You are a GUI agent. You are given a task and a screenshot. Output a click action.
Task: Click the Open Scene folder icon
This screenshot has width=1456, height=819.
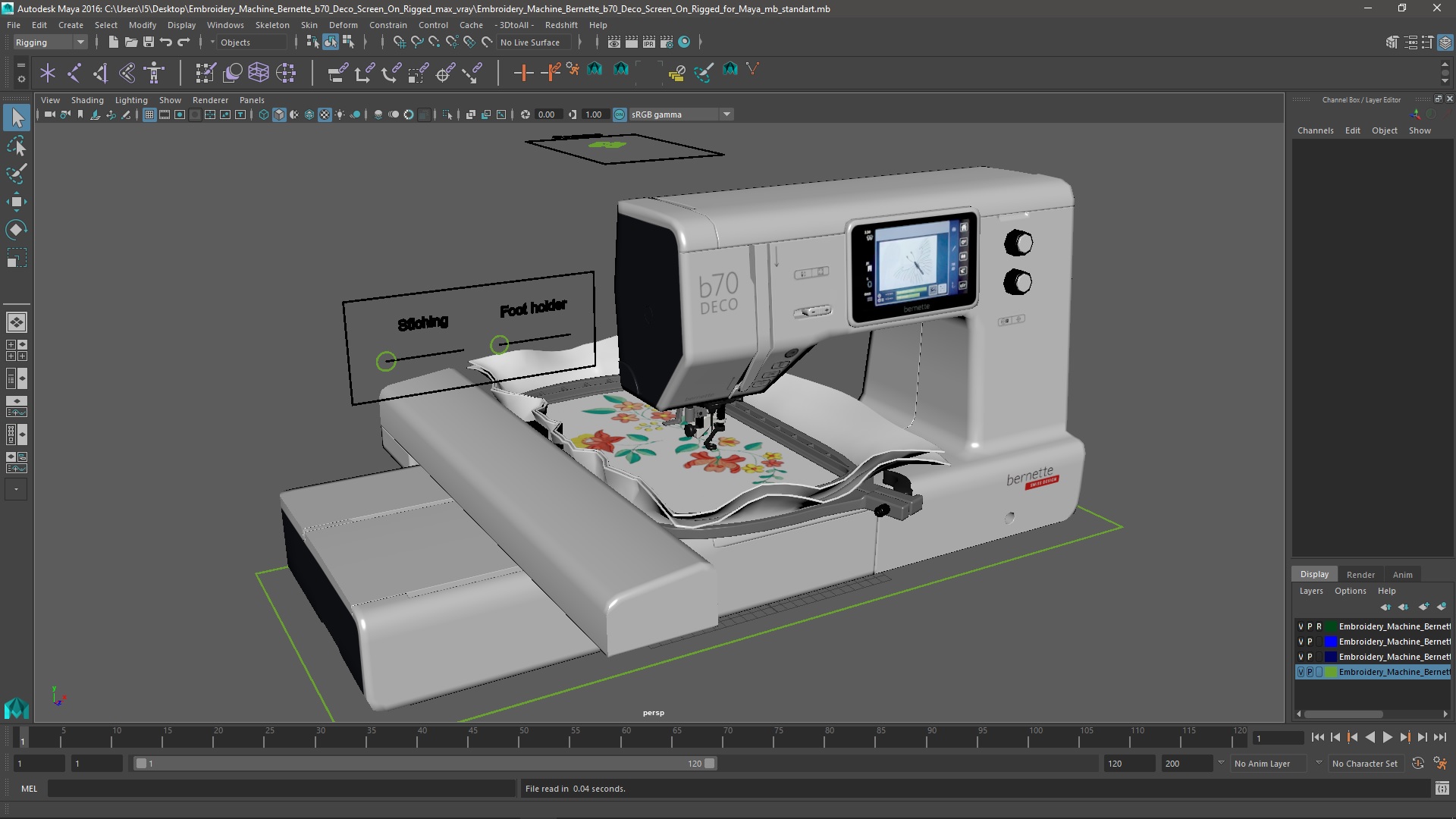click(x=130, y=42)
